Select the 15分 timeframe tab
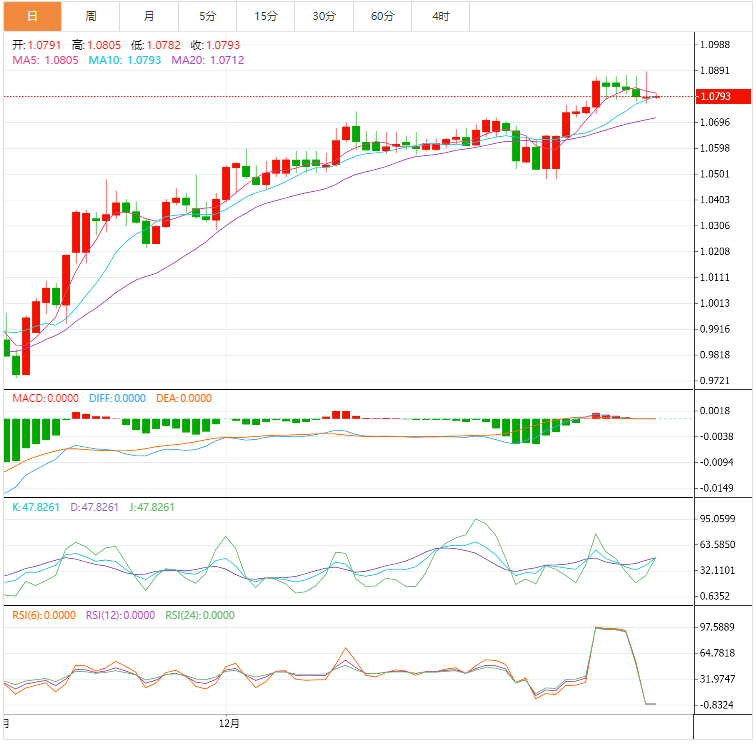The height and width of the screenshot is (745, 756). tap(266, 16)
